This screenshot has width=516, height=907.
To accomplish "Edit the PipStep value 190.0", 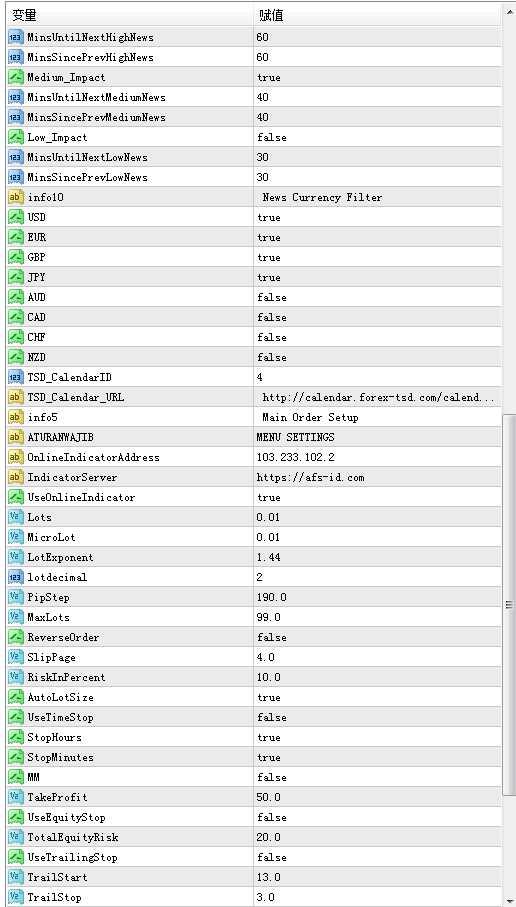I will [378, 598].
